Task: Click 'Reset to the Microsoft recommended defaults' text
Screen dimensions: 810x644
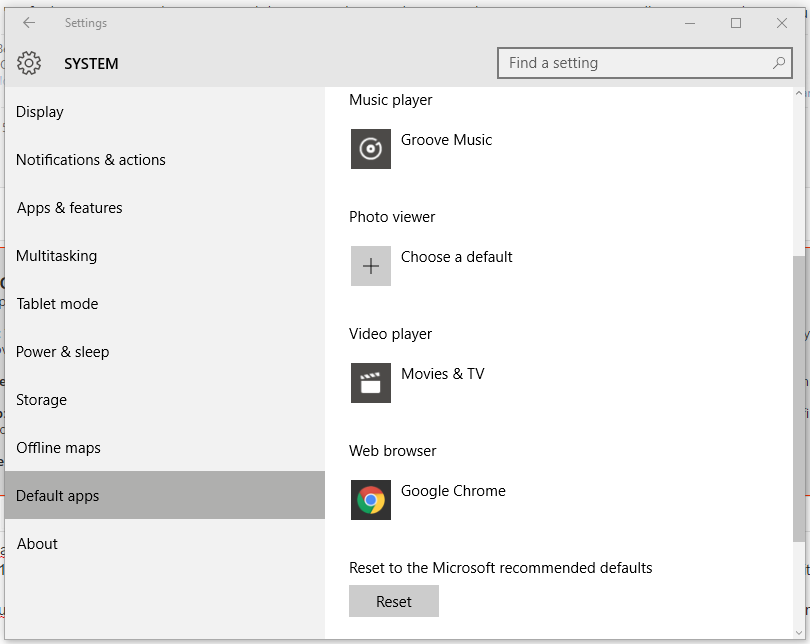Action: pos(501,568)
